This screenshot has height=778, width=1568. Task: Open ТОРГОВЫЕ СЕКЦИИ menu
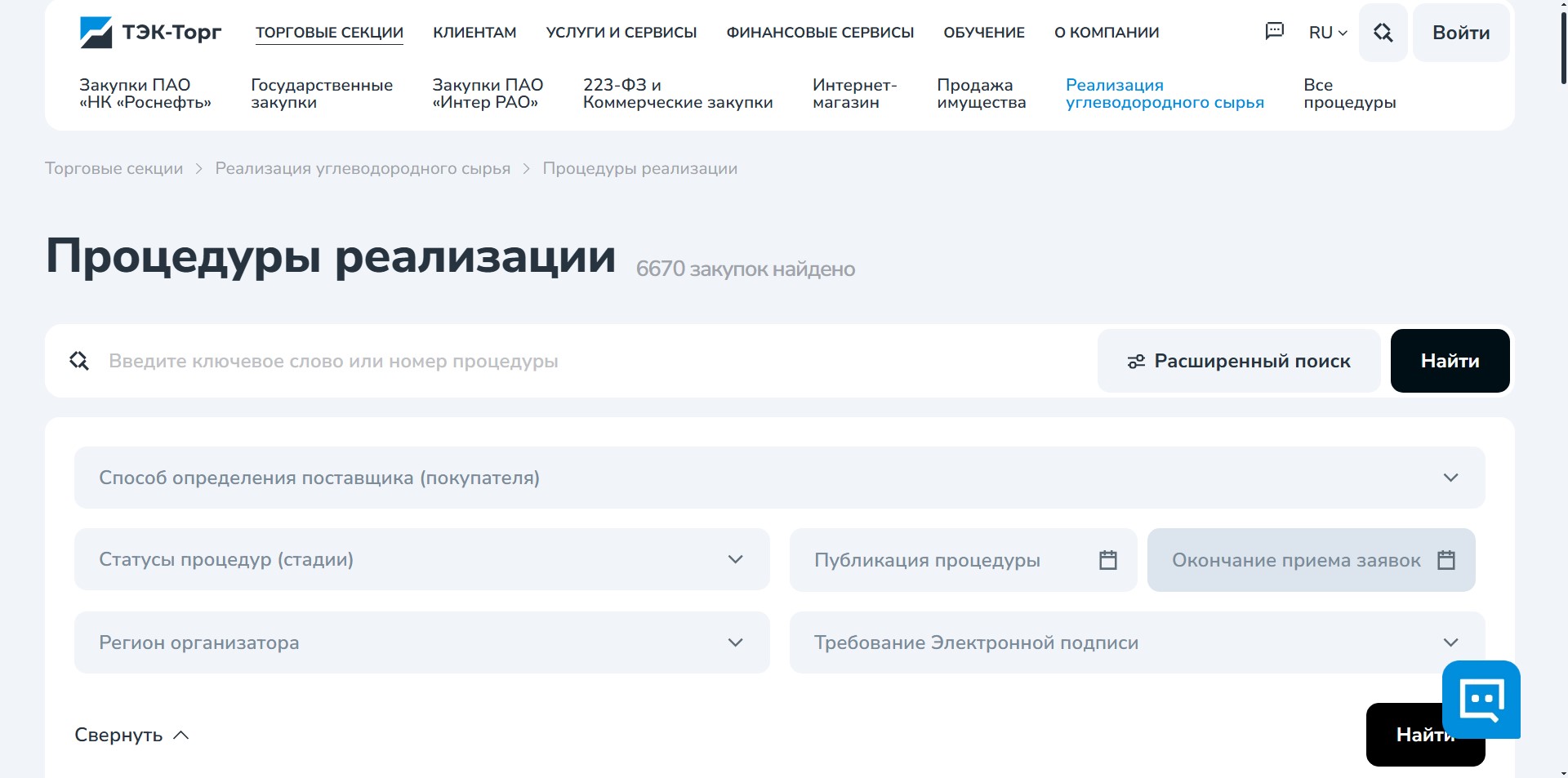click(x=329, y=33)
